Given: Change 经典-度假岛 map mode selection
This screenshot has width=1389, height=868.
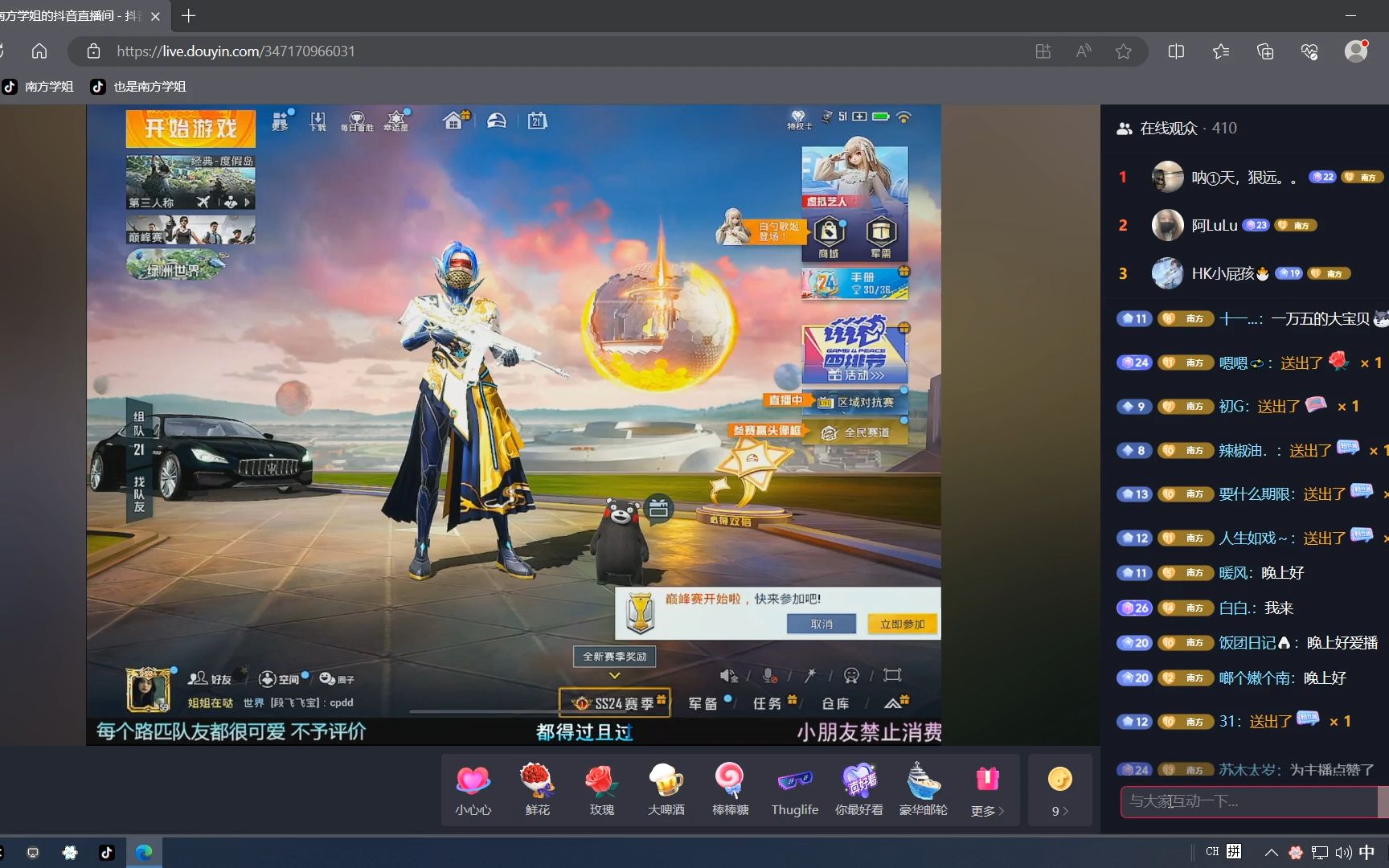Looking at the screenshot, I should [191, 182].
